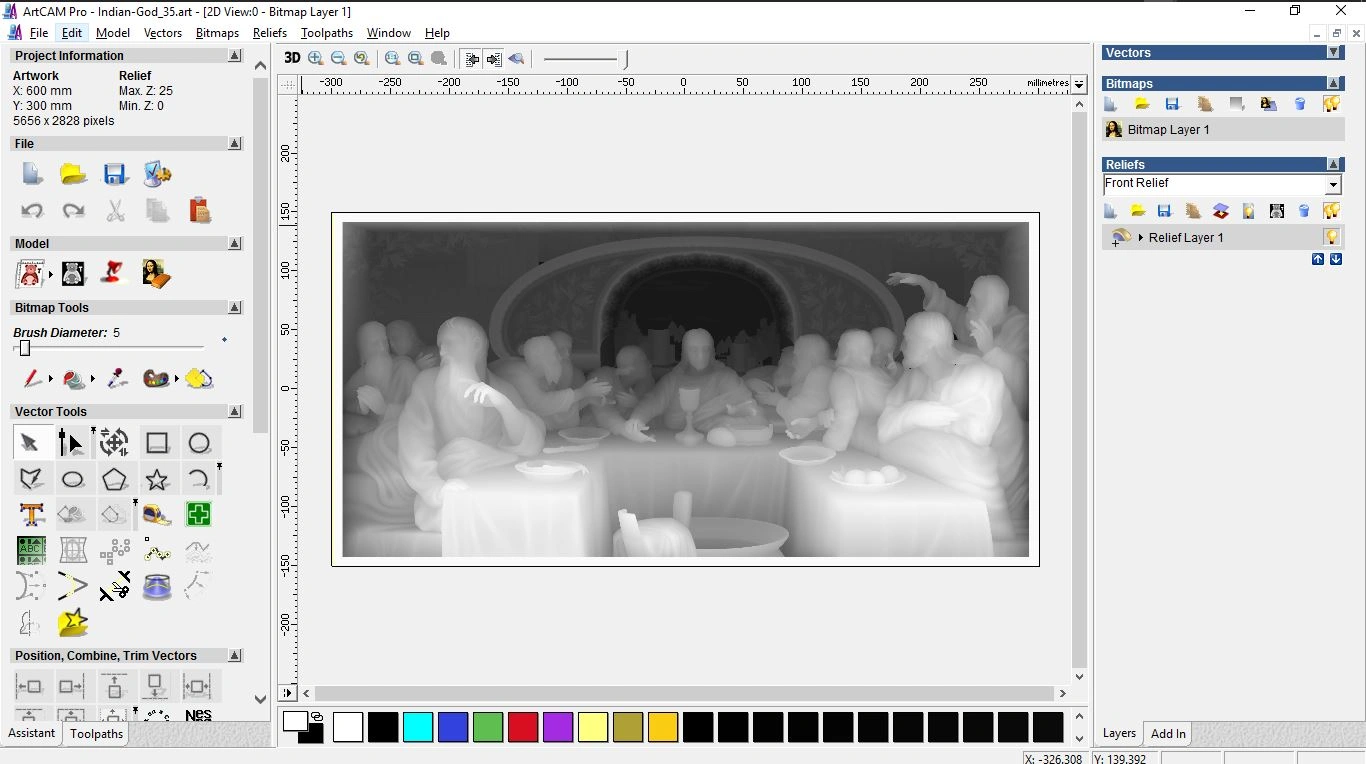This screenshot has width=1366, height=764.
Task: Toggle visibility bulb of Relief Layer 1
Action: [1331, 237]
